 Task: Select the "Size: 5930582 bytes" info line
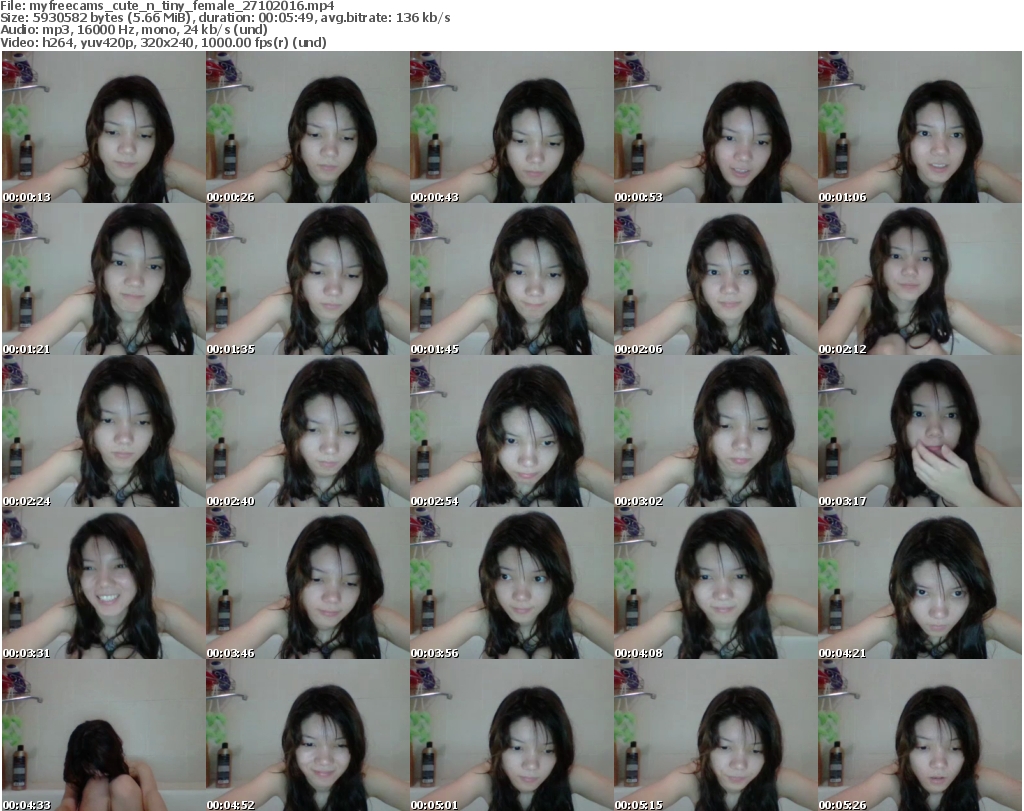(x=225, y=18)
